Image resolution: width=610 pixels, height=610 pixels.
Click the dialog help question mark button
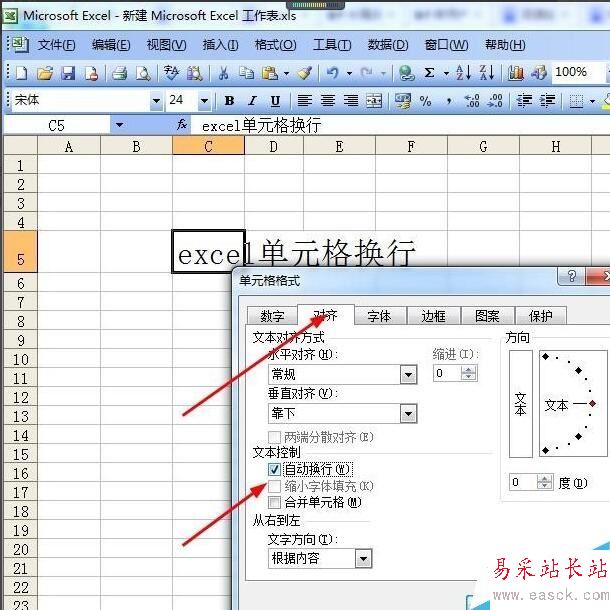[x=571, y=276]
